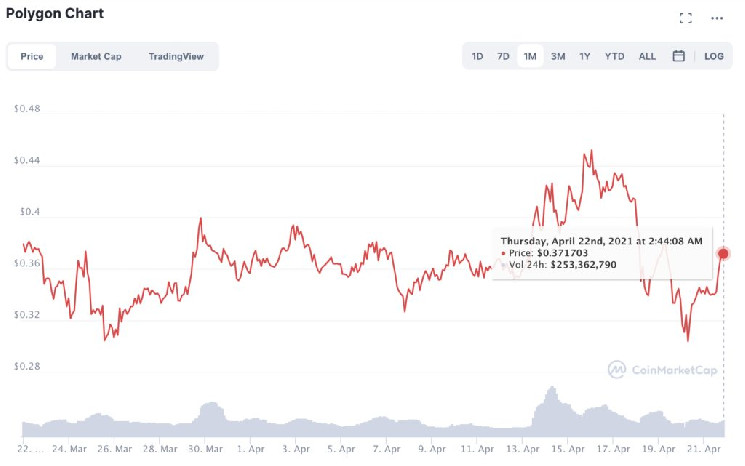Open the calendar date range picker
The width and height of the screenshot is (745, 466).
(678, 56)
